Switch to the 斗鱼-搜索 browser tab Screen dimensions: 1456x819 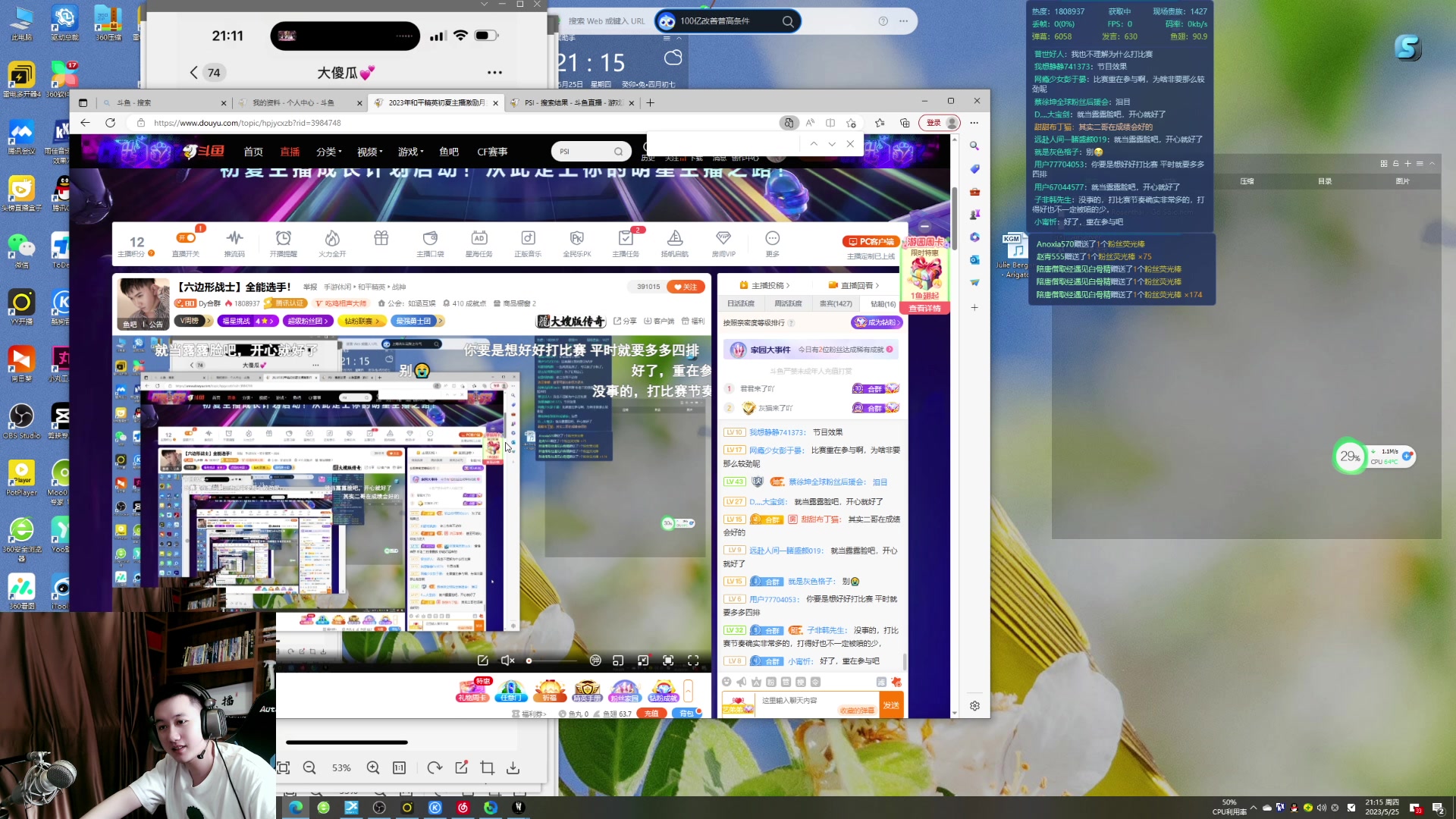click(x=163, y=102)
